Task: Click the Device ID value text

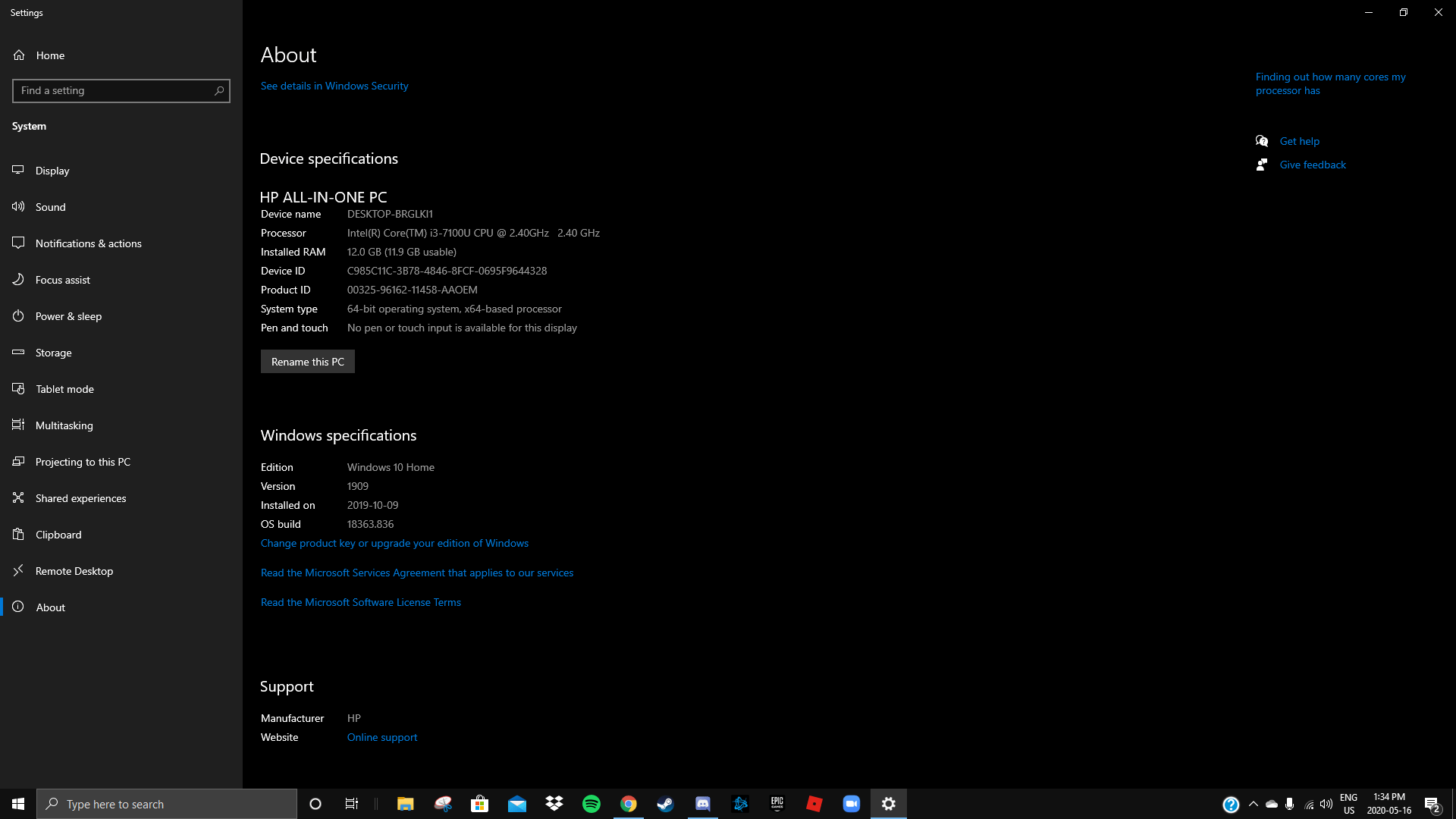Action: 447,271
